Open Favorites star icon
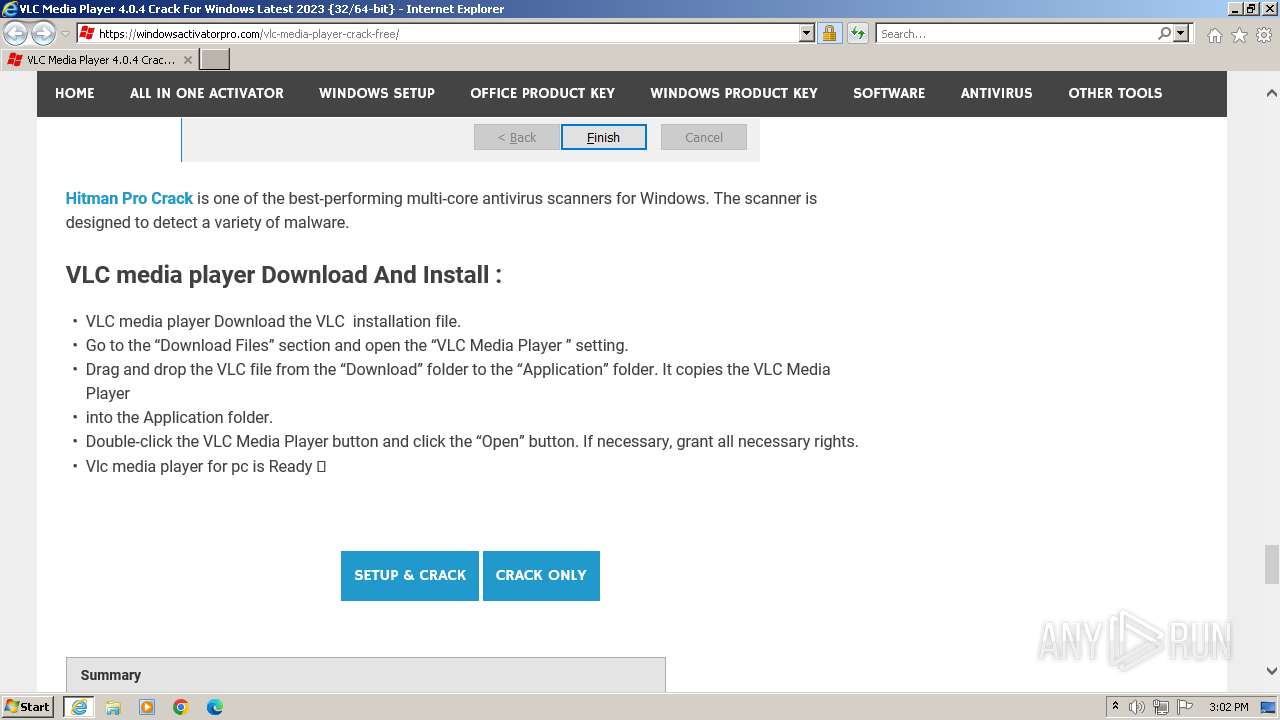 (1239, 35)
